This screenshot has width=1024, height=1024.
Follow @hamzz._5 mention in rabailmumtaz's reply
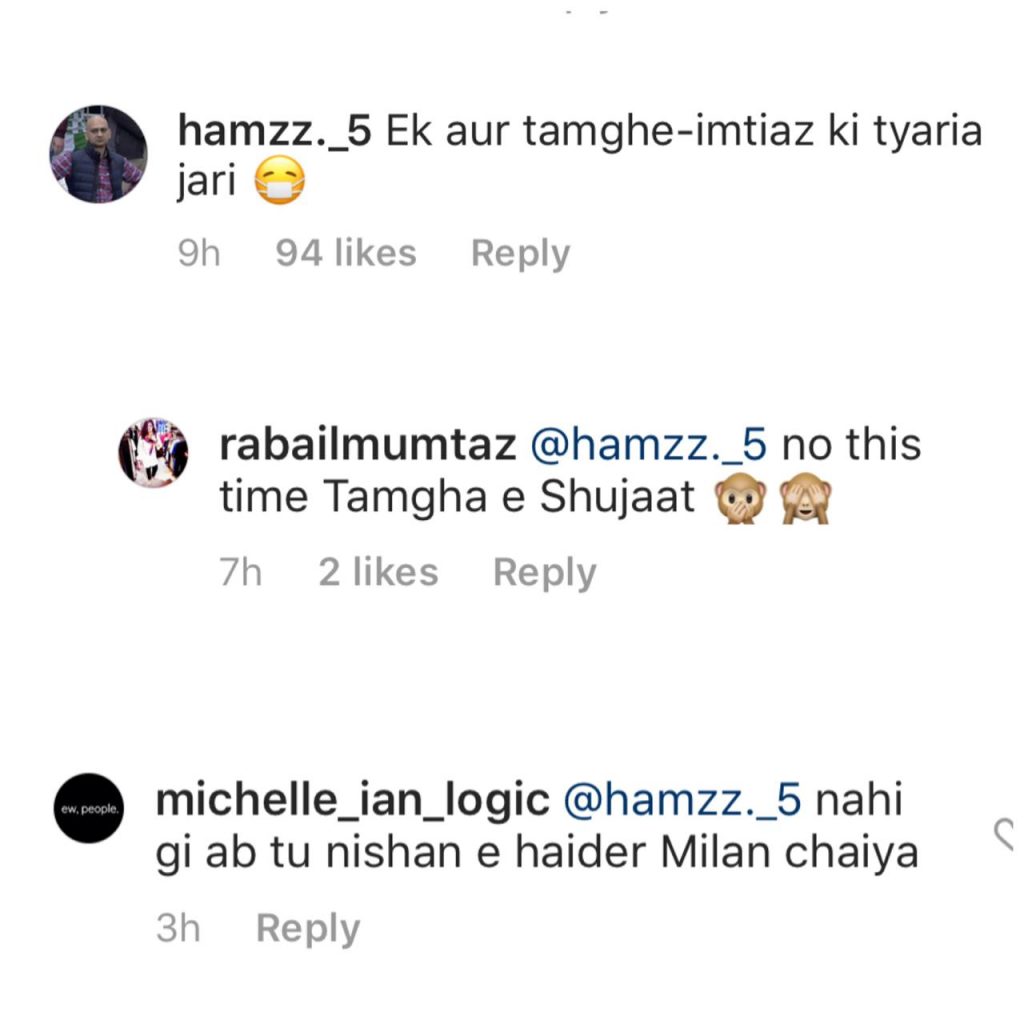pos(648,445)
